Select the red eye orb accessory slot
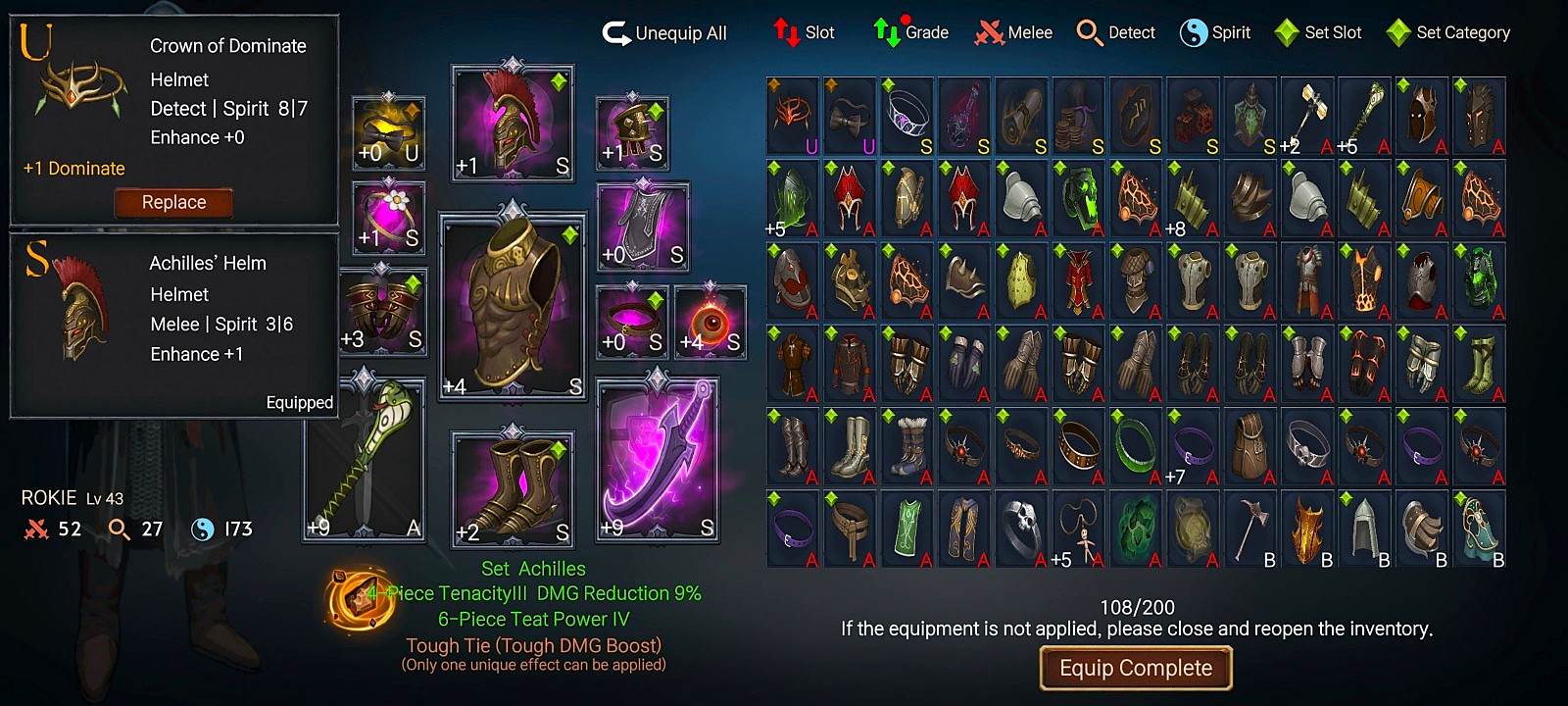The image size is (1568, 706). click(710, 322)
